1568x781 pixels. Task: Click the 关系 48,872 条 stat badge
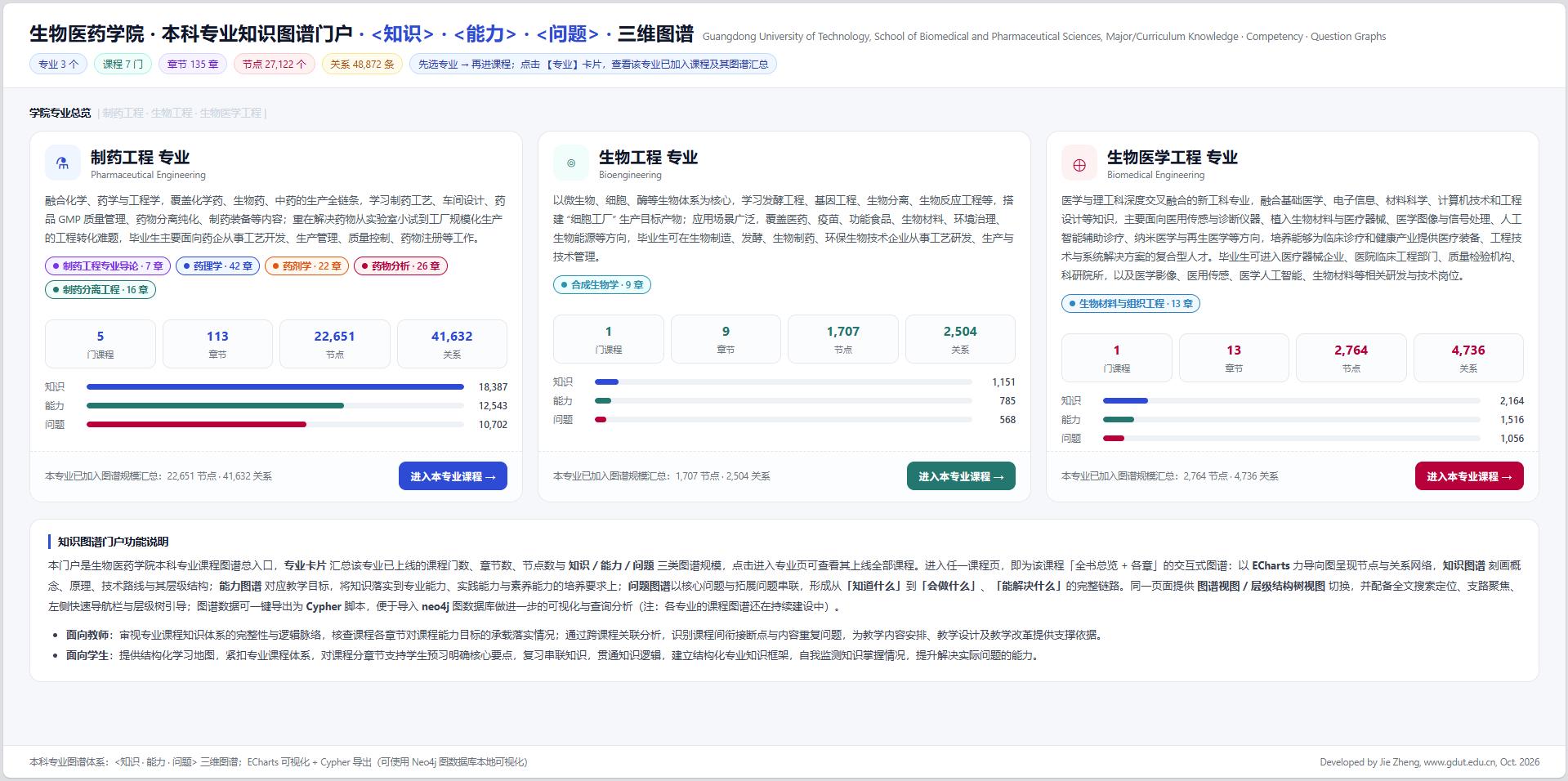click(362, 64)
